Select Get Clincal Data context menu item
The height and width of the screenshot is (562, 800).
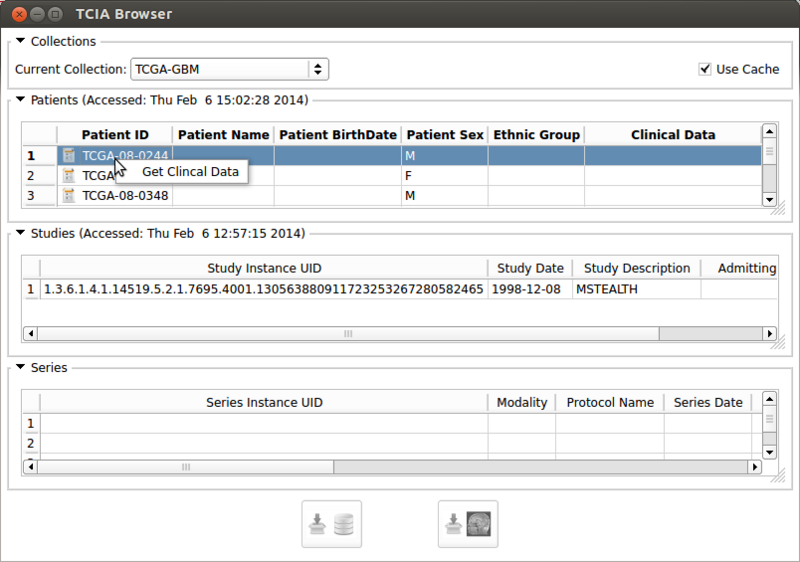click(x=190, y=171)
